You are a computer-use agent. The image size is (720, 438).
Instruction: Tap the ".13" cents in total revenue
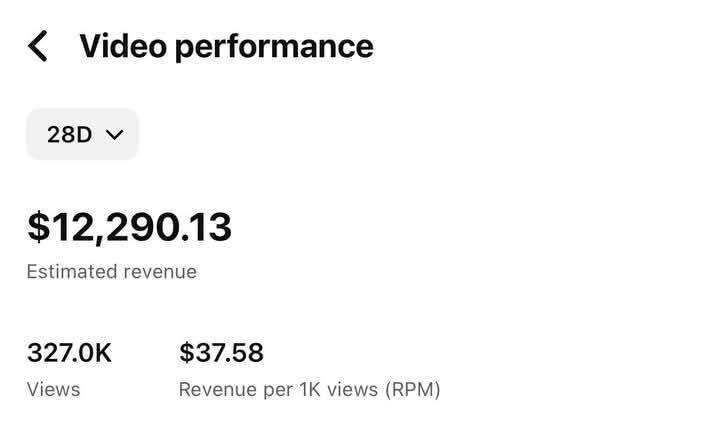tap(208, 227)
